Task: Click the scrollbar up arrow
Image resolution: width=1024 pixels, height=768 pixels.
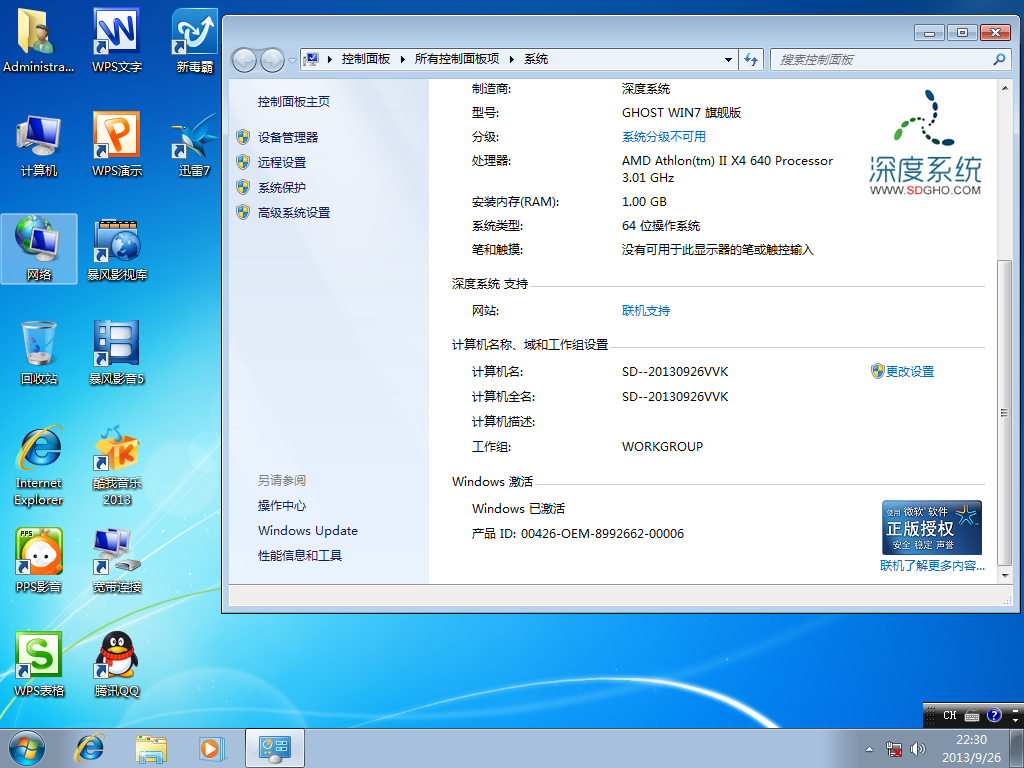Action: tap(1005, 88)
